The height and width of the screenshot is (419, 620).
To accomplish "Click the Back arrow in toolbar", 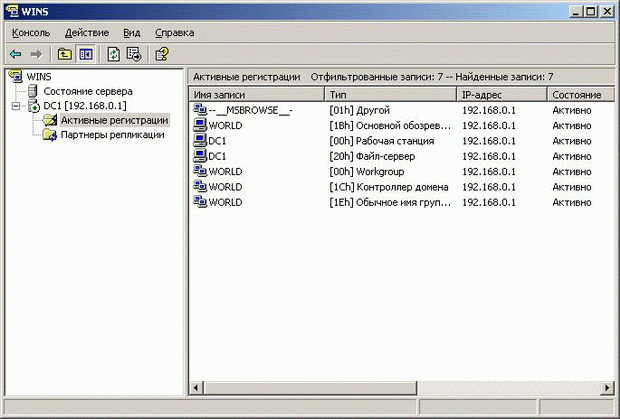I will (15, 54).
